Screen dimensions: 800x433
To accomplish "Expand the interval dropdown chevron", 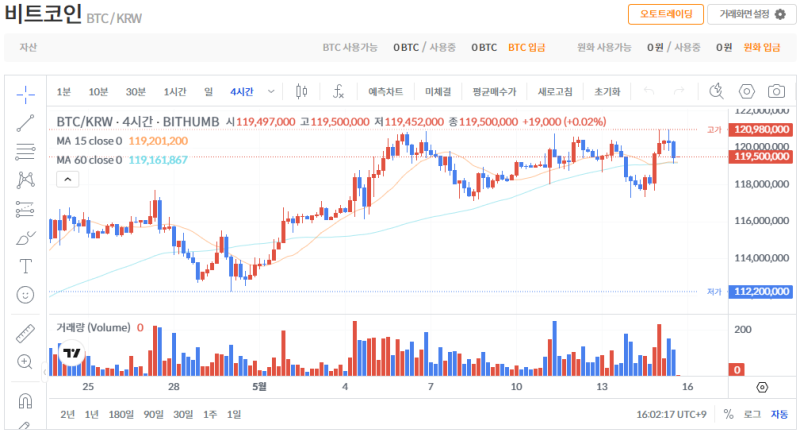I will [271, 92].
